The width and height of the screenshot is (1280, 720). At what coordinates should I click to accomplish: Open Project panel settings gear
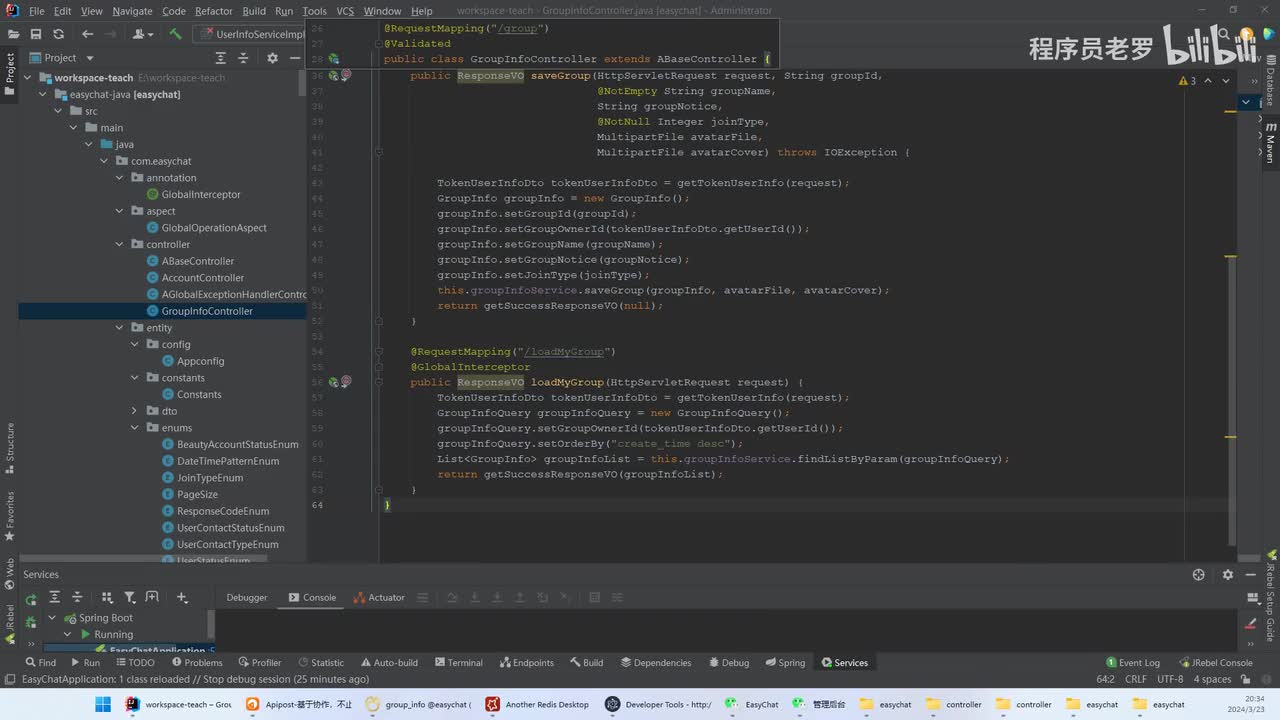point(272,58)
